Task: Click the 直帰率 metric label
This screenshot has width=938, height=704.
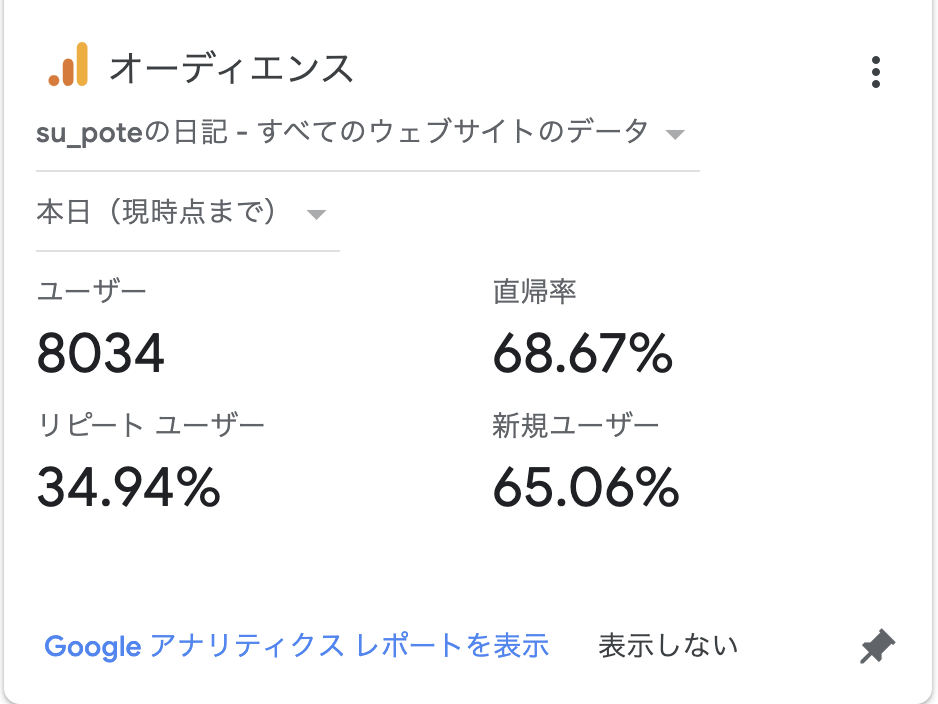Action: pyautogui.click(x=534, y=292)
